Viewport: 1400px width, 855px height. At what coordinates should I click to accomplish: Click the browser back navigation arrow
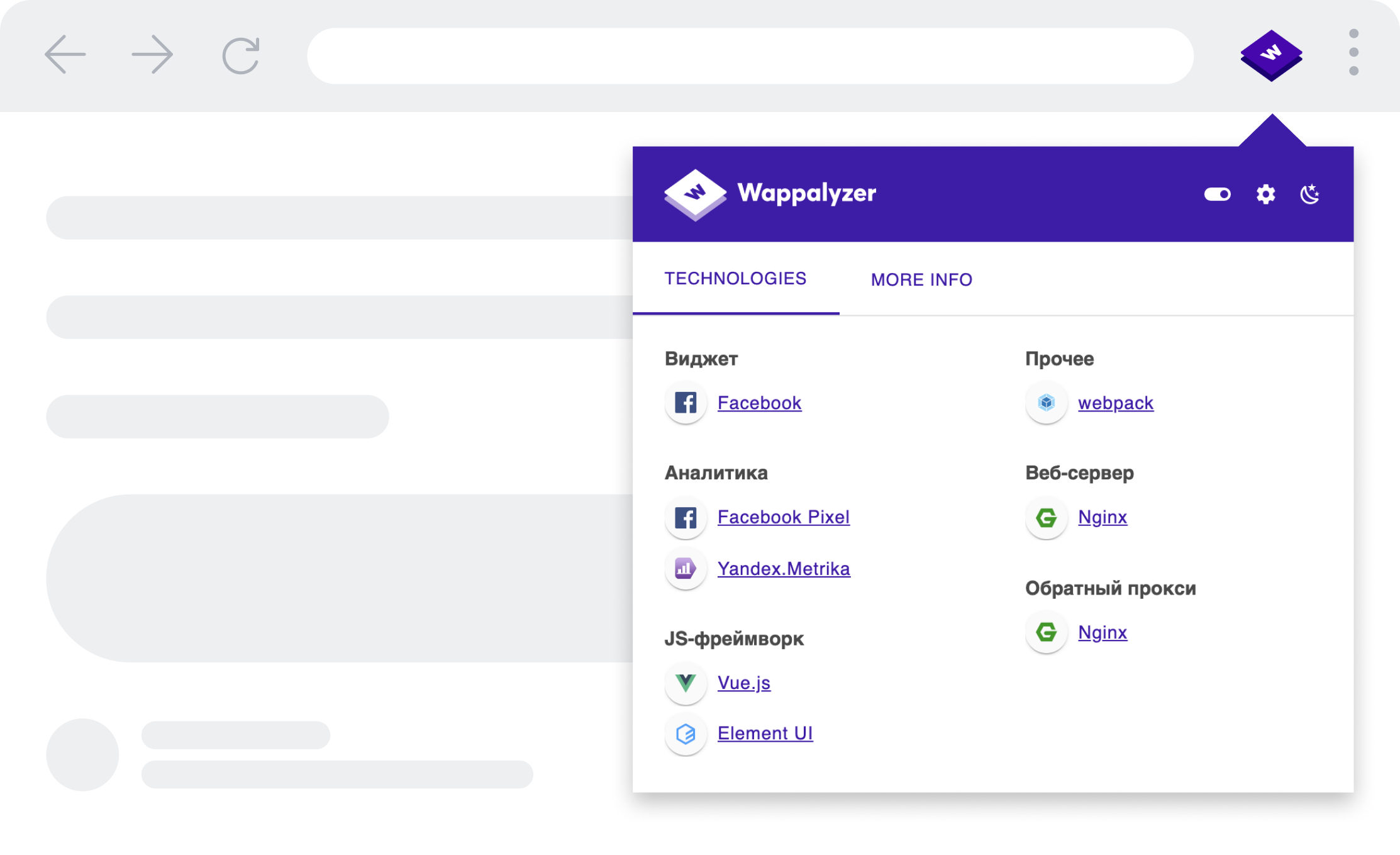coord(65,55)
